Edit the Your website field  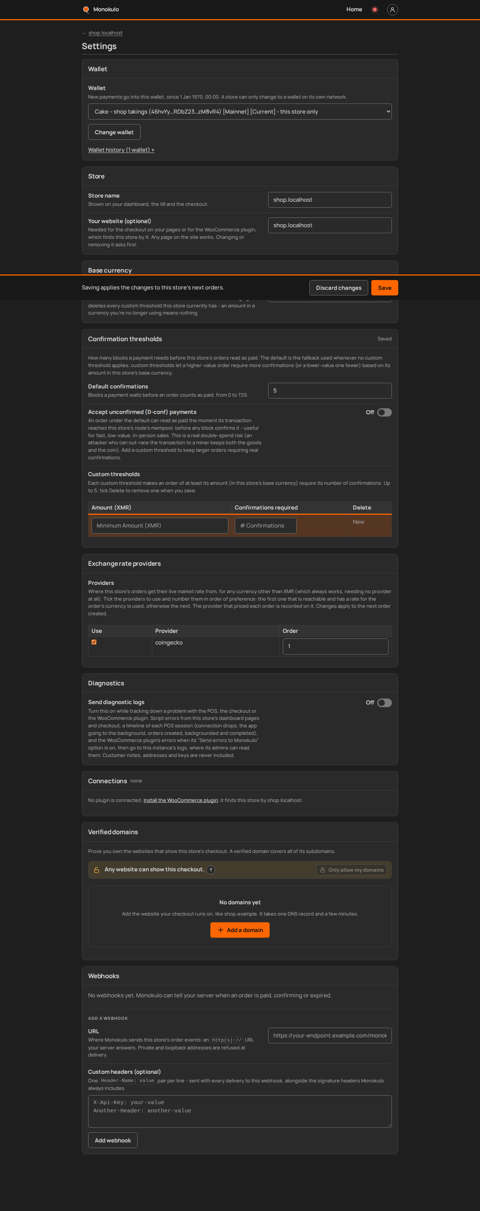[330, 225]
